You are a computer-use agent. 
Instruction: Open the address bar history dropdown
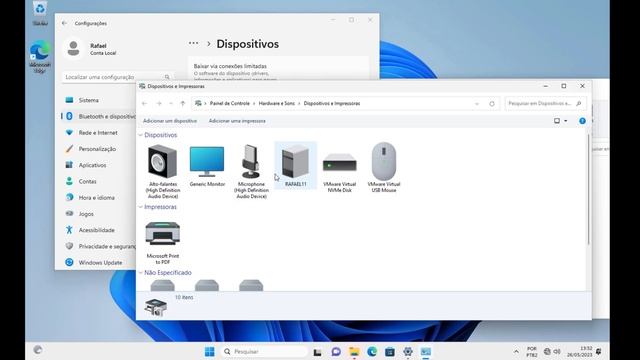(477, 104)
